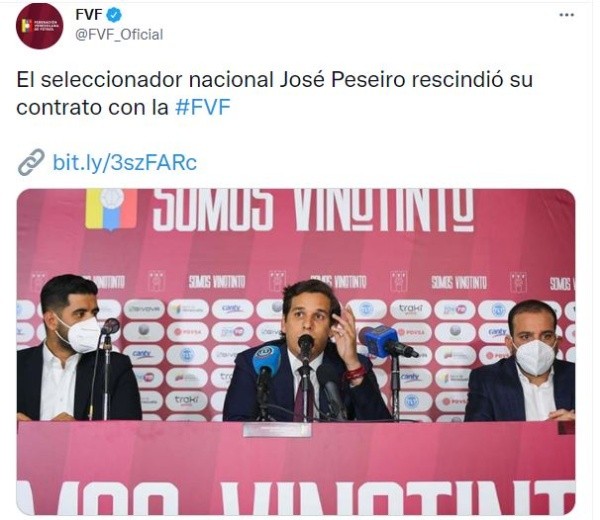Click the @FVF_Oficial handle
This screenshot has width=600, height=520.
coord(119,35)
